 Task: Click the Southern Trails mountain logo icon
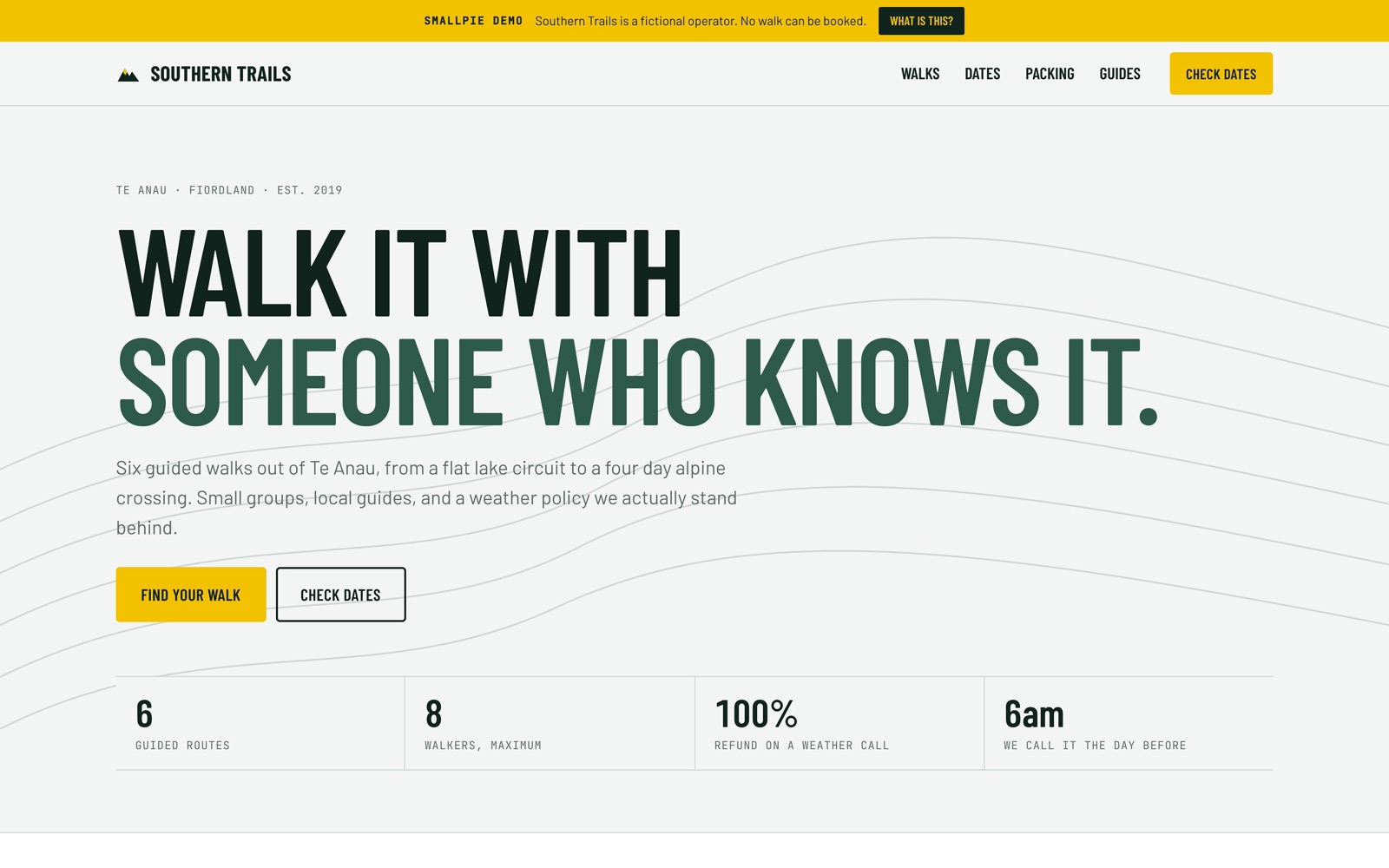pyautogui.click(x=128, y=75)
